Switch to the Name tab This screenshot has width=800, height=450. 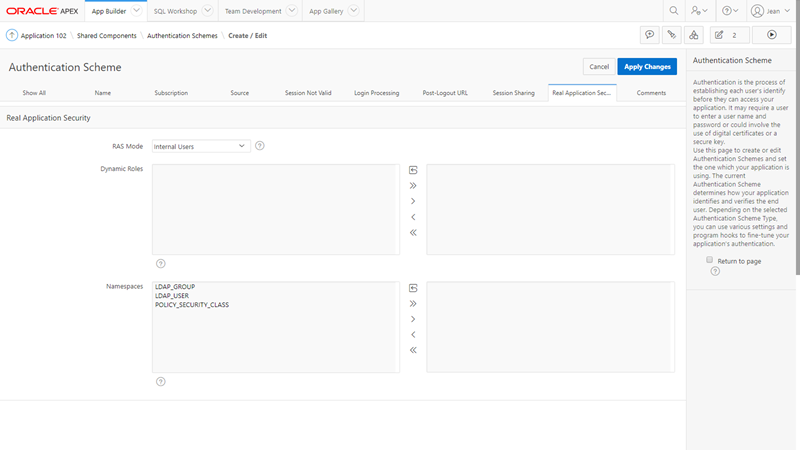(x=103, y=93)
